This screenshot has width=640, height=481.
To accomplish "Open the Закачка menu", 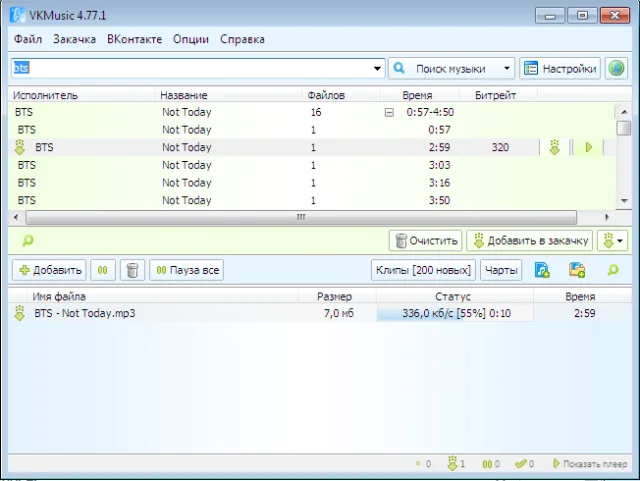I will pyautogui.click(x=74, y=39).
